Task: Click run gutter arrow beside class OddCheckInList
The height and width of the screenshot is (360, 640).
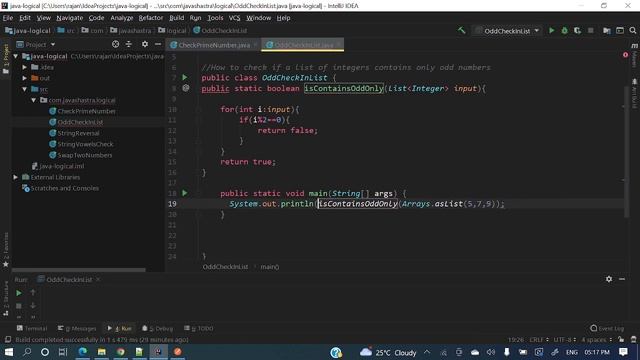Action: [x=184, y=78]
